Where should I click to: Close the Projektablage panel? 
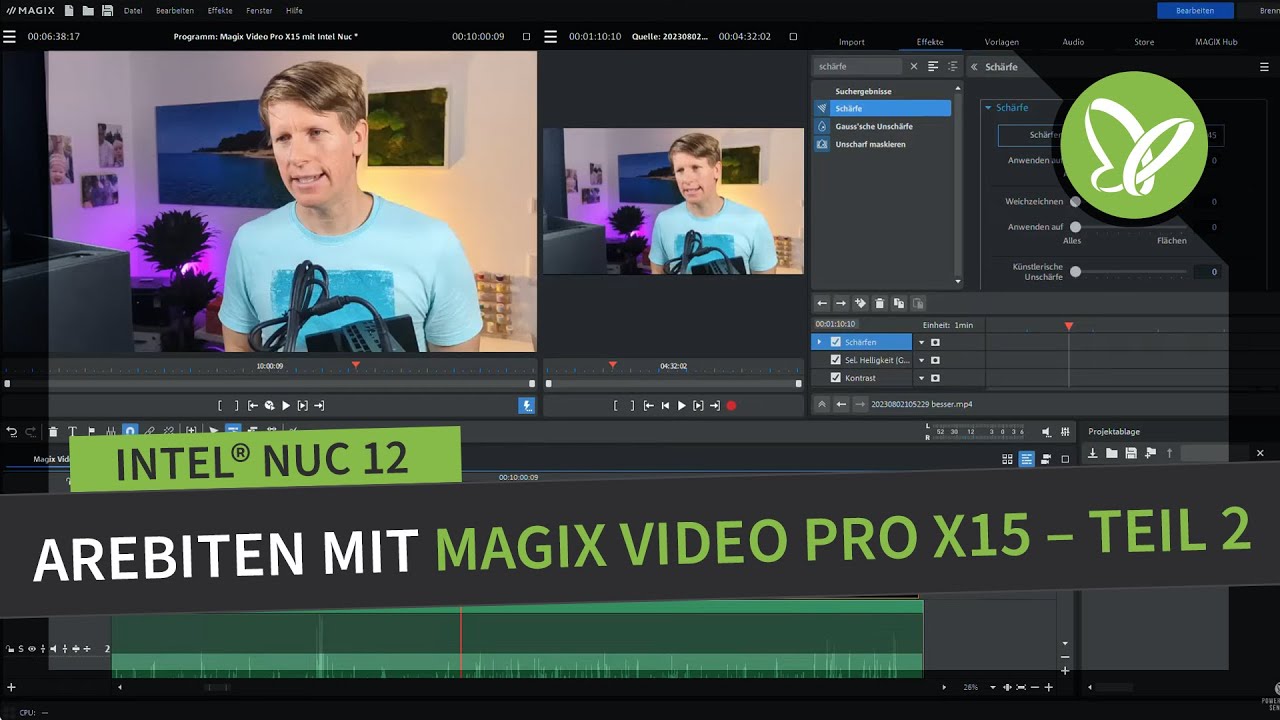coord(1260,453)
